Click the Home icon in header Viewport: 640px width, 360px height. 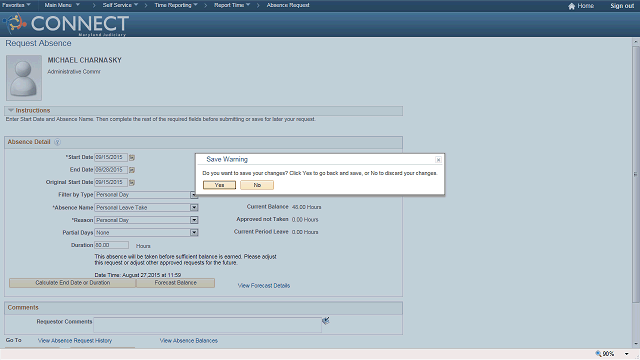click(x=571, y=6)
